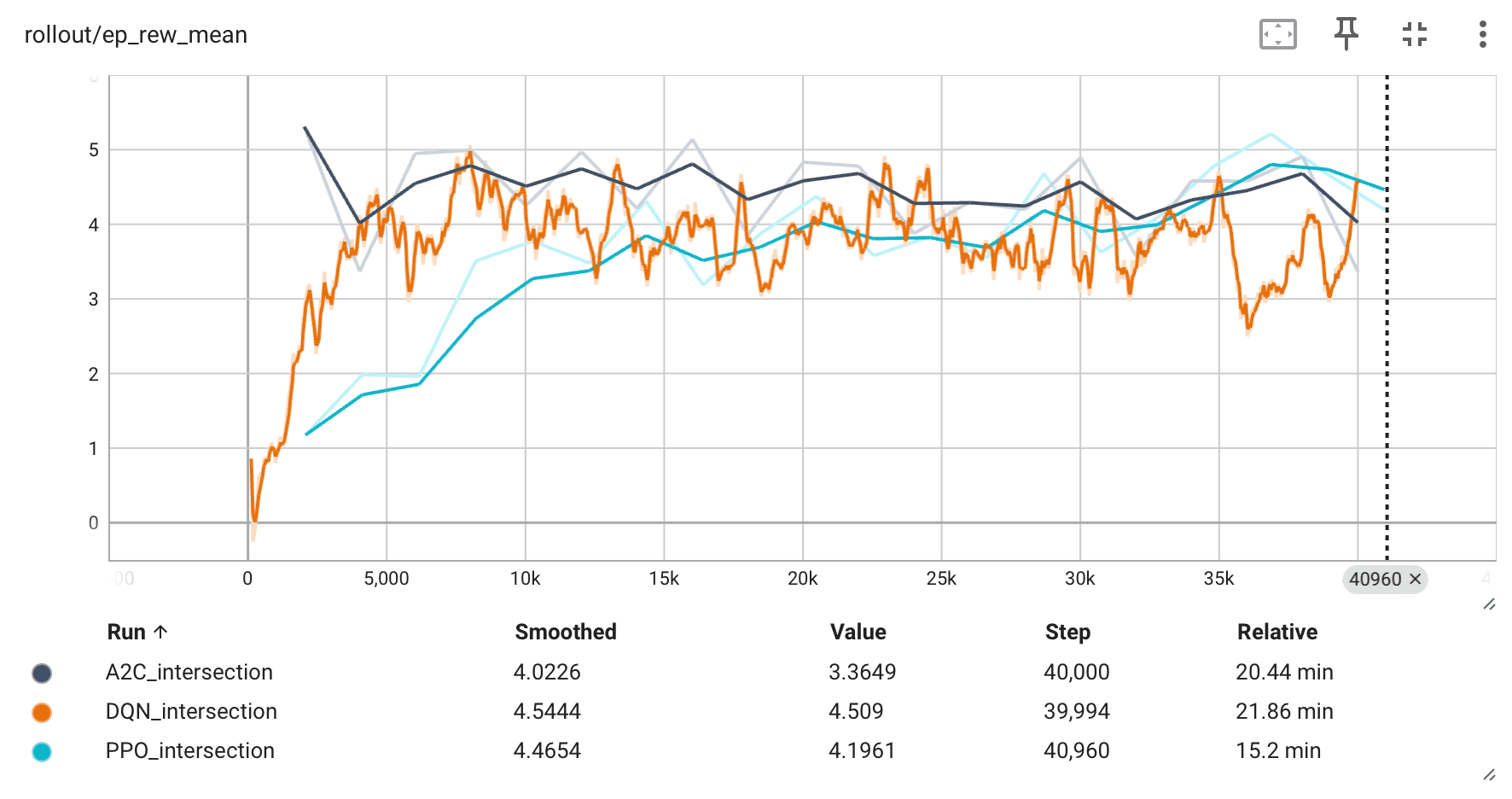Click the rollout/ep_rew_mean chart title
Viewport: 1512px width, 799px height.
(136, 35)
